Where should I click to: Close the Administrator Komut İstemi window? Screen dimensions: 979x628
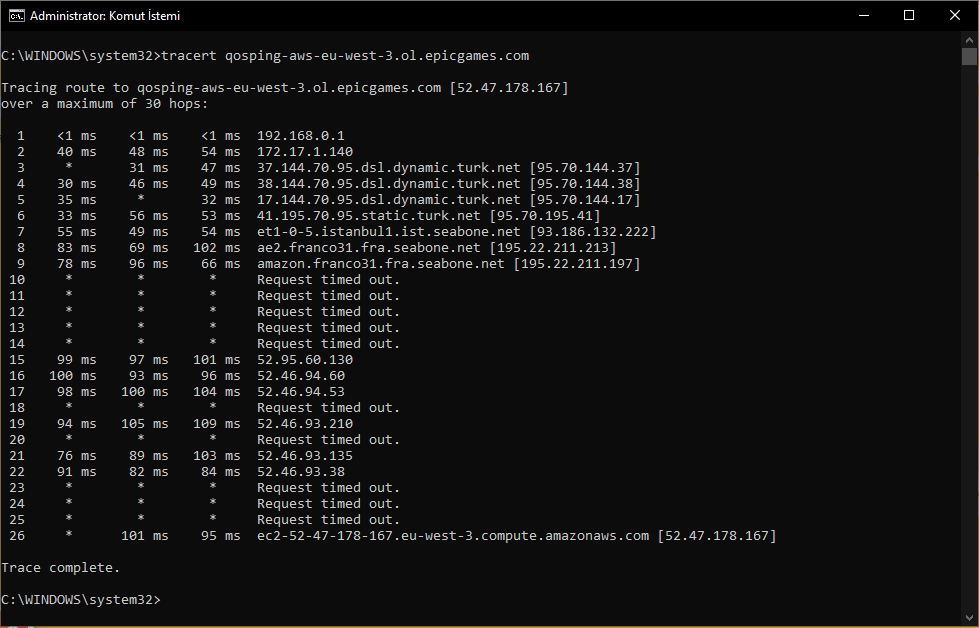click(x=955, y=16)
